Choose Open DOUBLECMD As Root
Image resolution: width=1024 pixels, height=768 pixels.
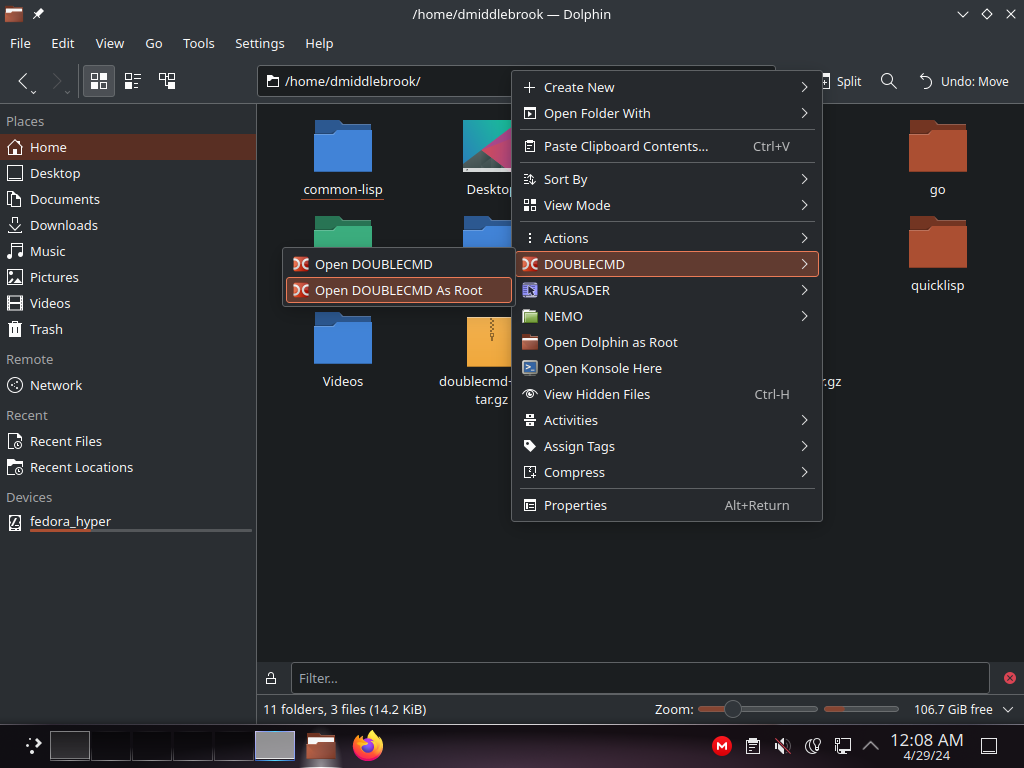coord(398,291)
